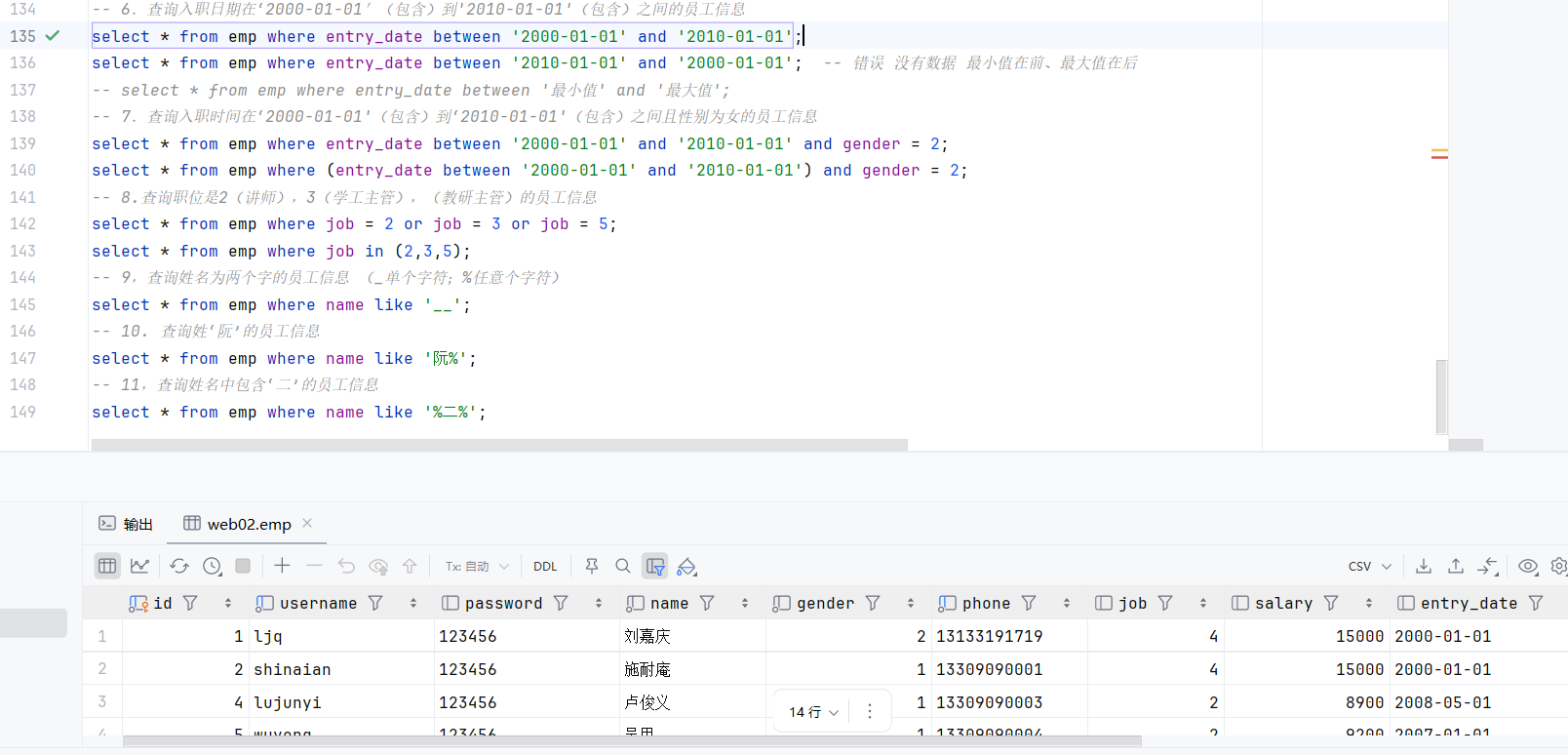Select the cell containing lujunyi
Viewport: 1568px width, 755px height.
pyautogui.click(x=341, y=702)
